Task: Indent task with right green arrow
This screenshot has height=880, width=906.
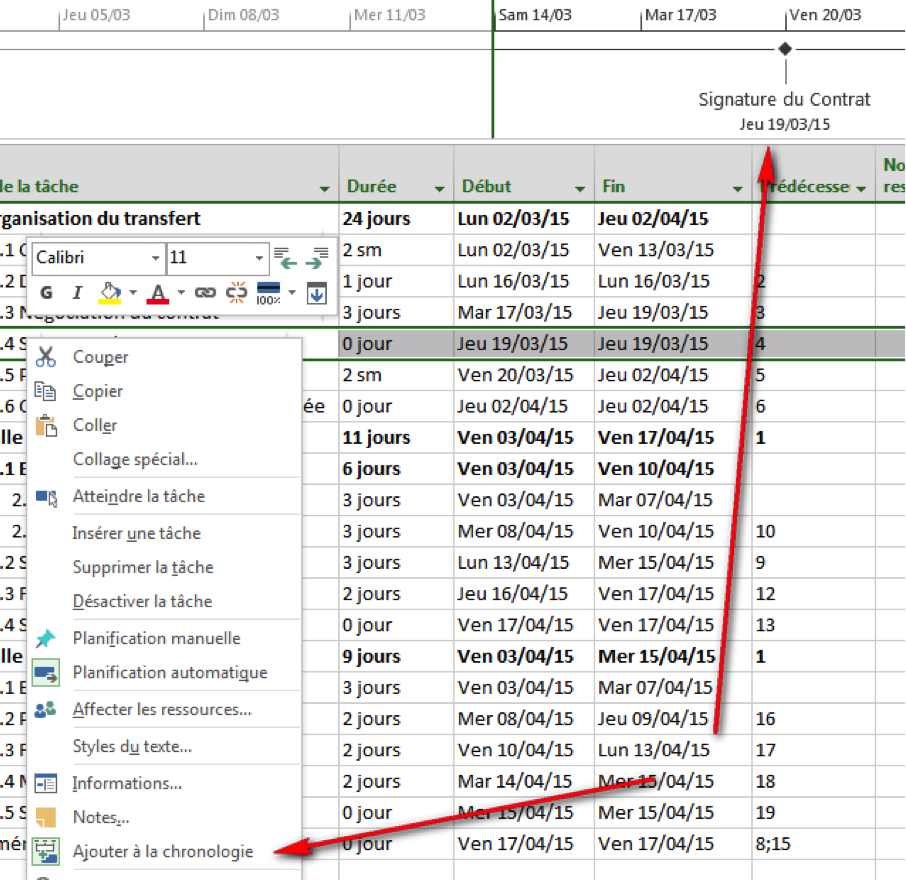Action: [x=317, y=258]
